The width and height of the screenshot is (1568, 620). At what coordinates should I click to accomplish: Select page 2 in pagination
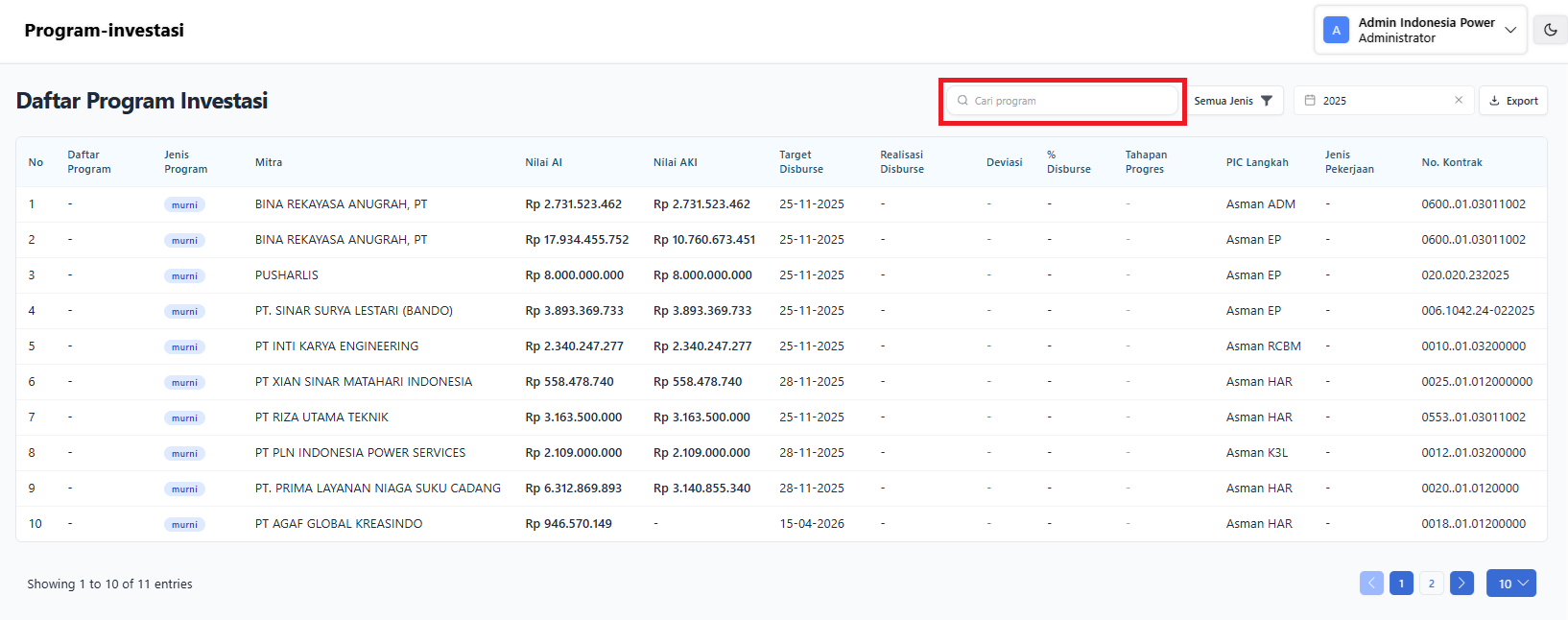point(1431,584)
